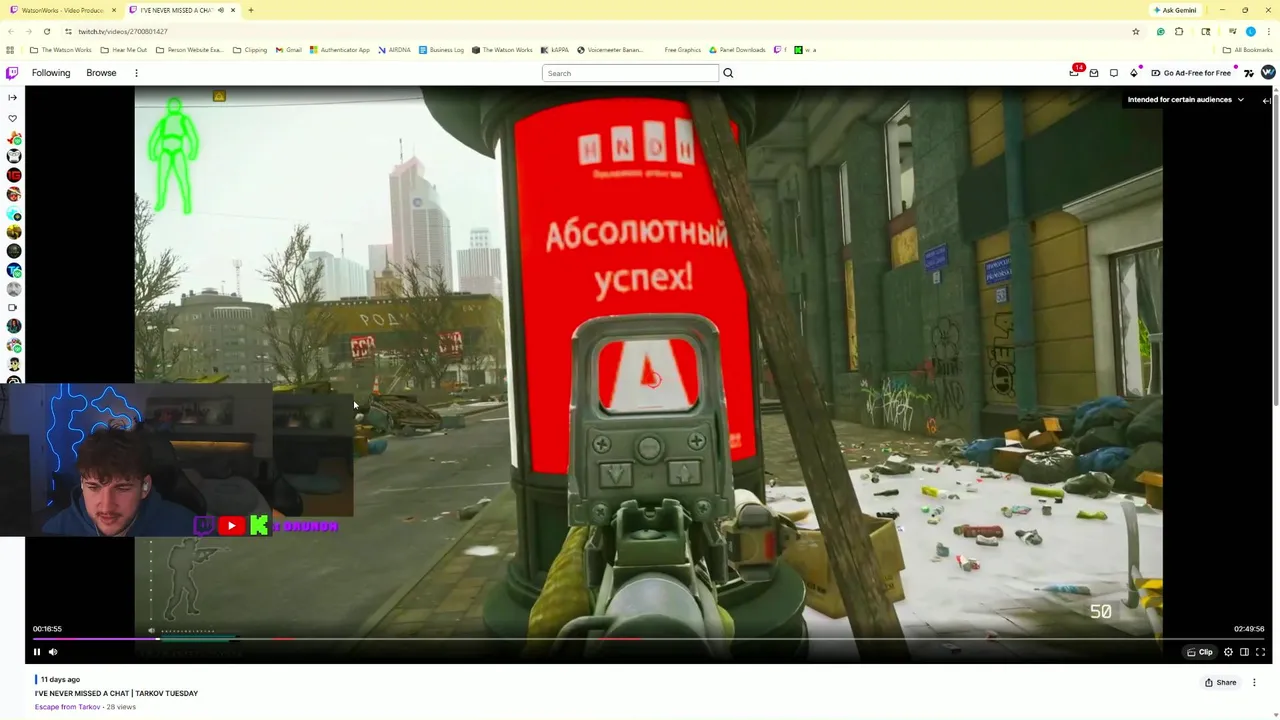The image size is (1280, 720).
Task: Close the WatsonWorks tab
Action: click(x=114, y=10)
